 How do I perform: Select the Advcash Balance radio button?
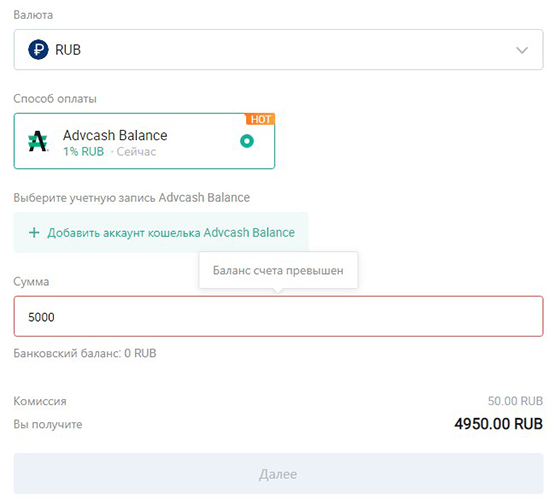coord(247,141)
